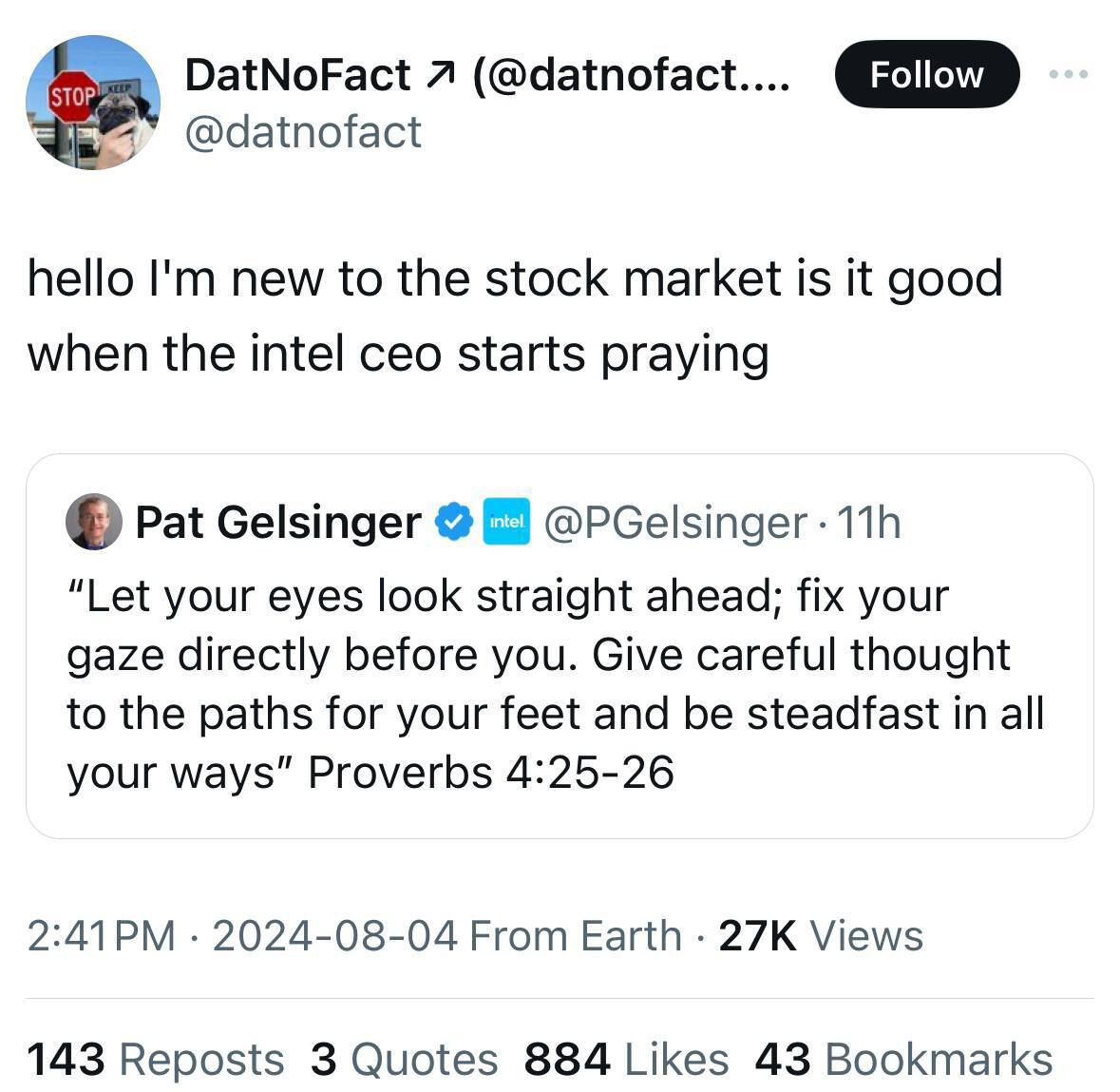Viewport: 1120px width, 1092px height.
Task: View the 884 Likes list
Action: (x=626, y=1059)
